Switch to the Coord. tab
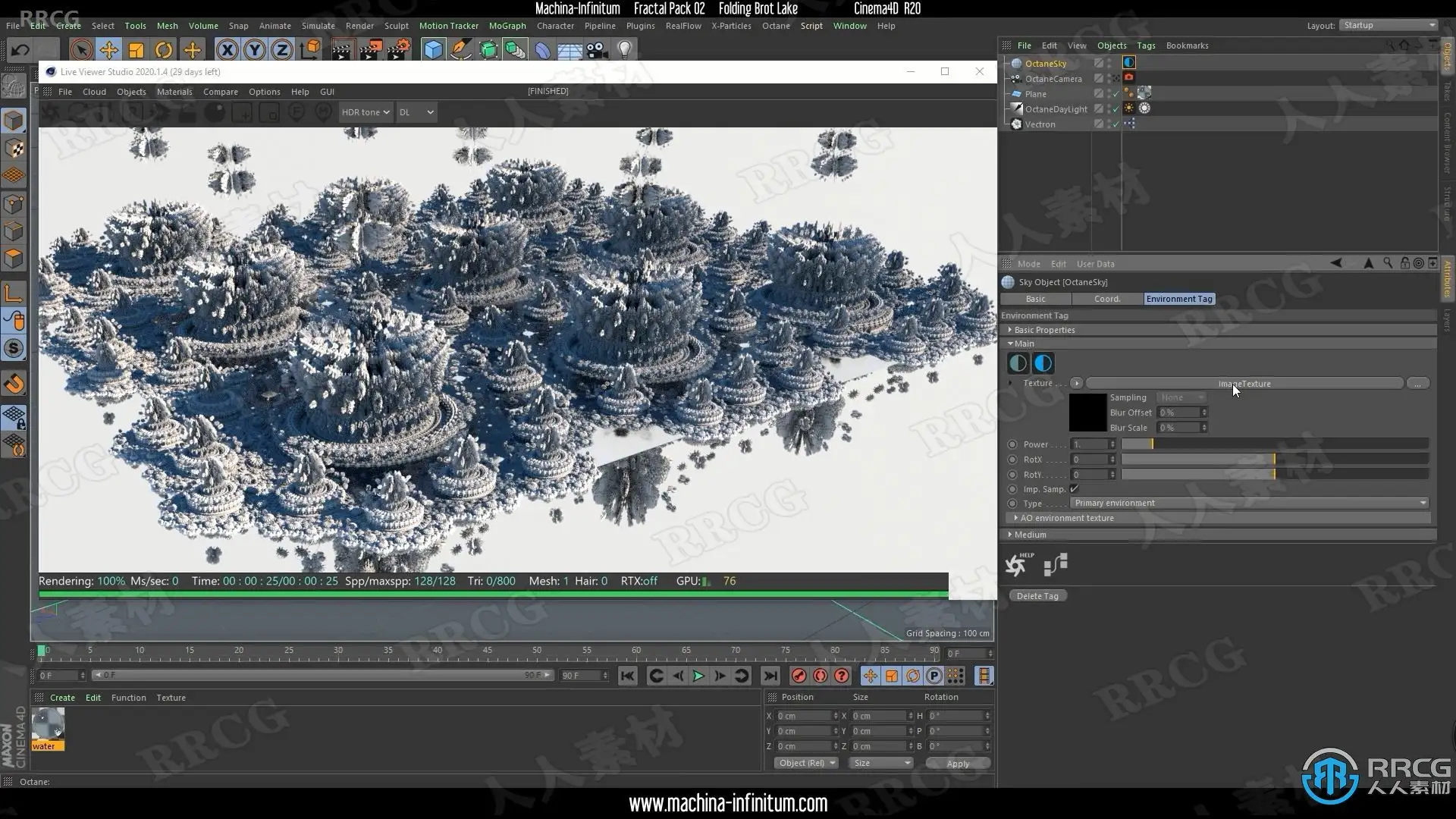The height and width of the screenshot is (819, 1456). coord(1106,299)
